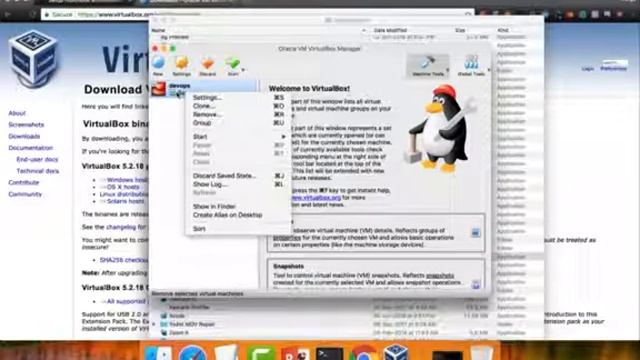640x360 pixels.
Task: Click the devops VM red OS icon
Action: coord(158,89)
